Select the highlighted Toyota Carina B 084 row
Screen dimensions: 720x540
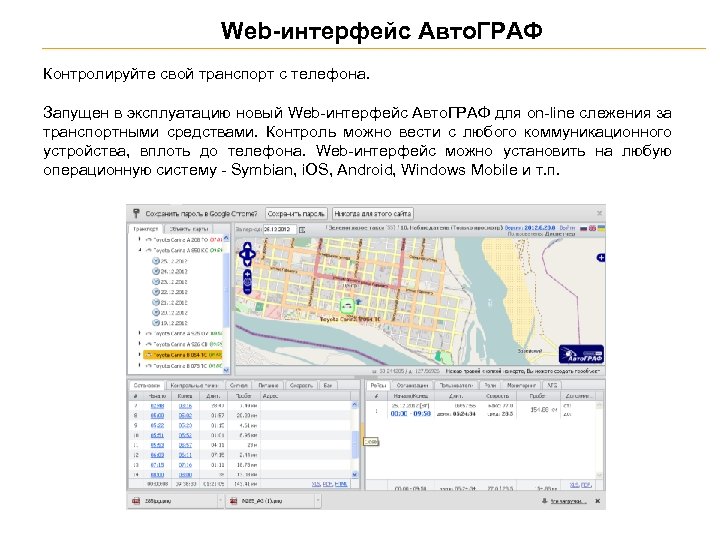click(x=183, y=355)
